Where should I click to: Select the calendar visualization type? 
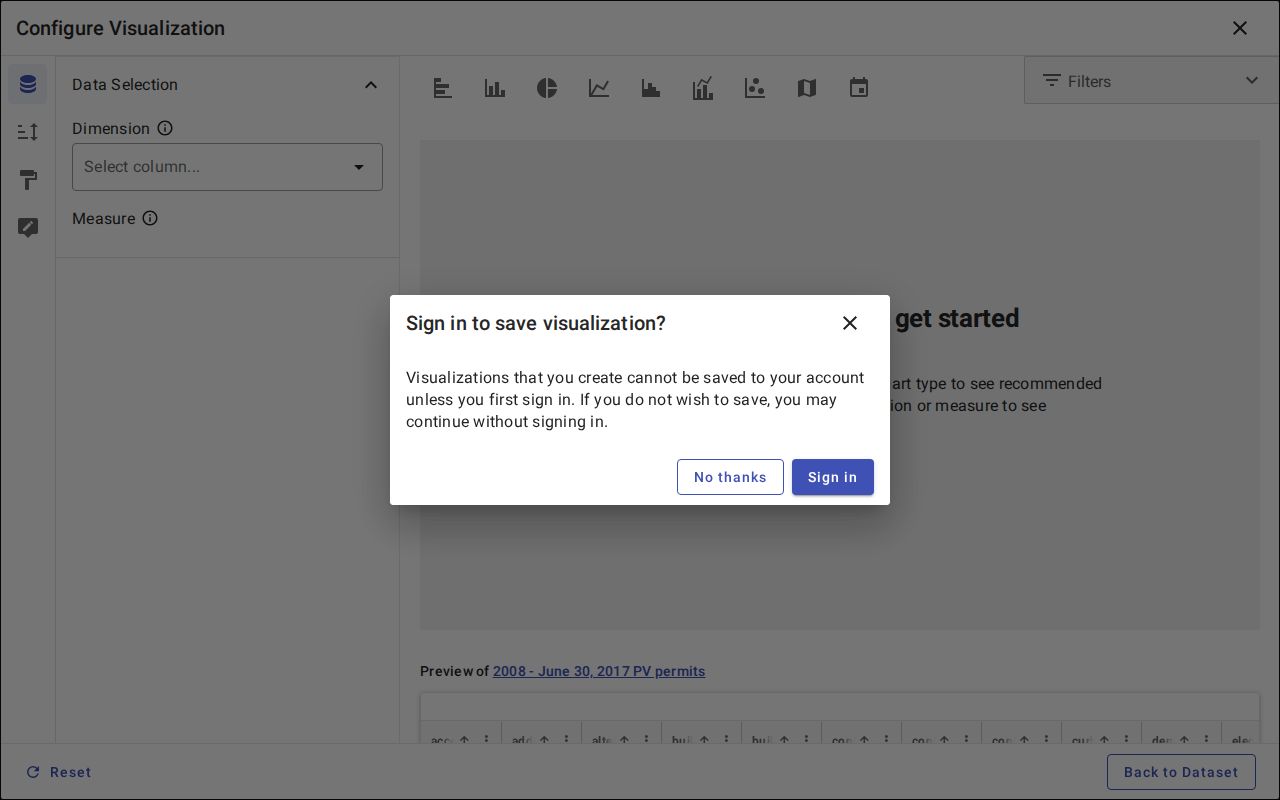click(859, 88)
